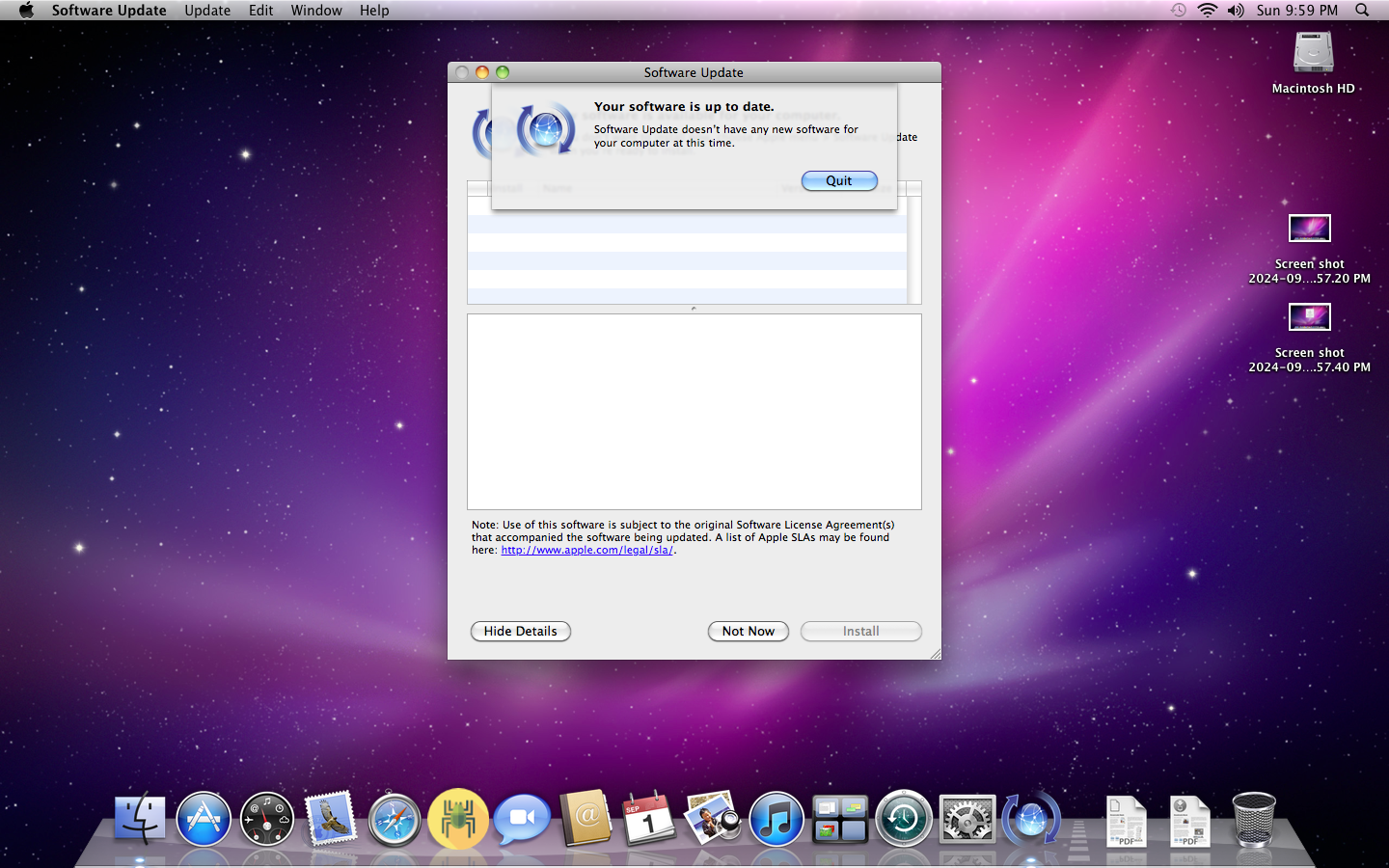Open the Mail stamp icon in the Dock

coord(331,819)
